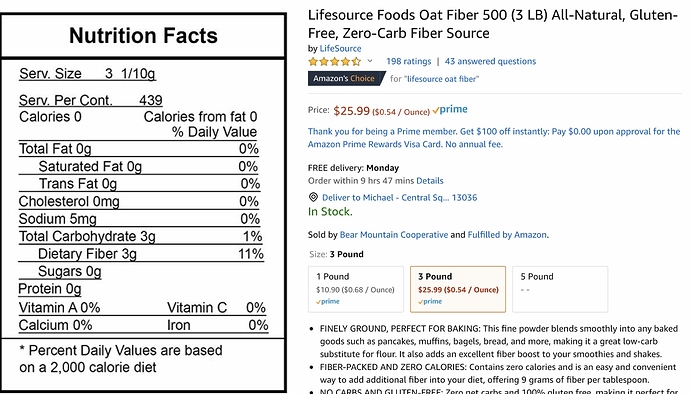This screenshot has width=690, height=394.
Task: Click the prime icon in 1 Pound option
Action: coord(328,302)
